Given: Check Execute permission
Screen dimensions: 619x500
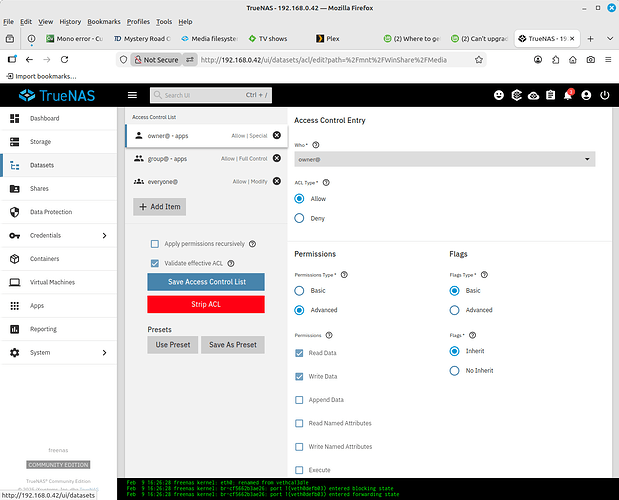Looking at the screenshot, I should tap(299, 470).
